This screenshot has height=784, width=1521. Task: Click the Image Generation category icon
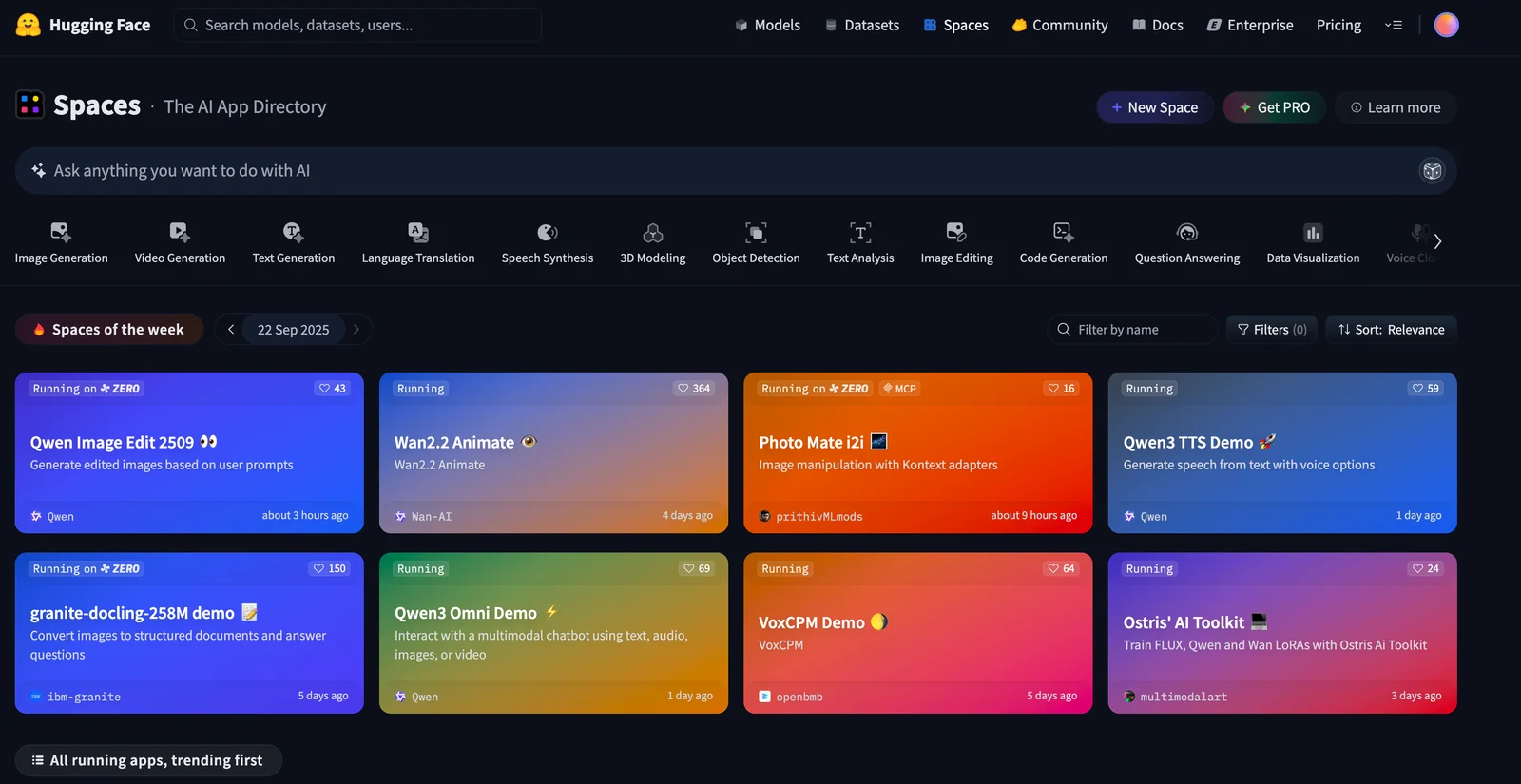[61, 233]
